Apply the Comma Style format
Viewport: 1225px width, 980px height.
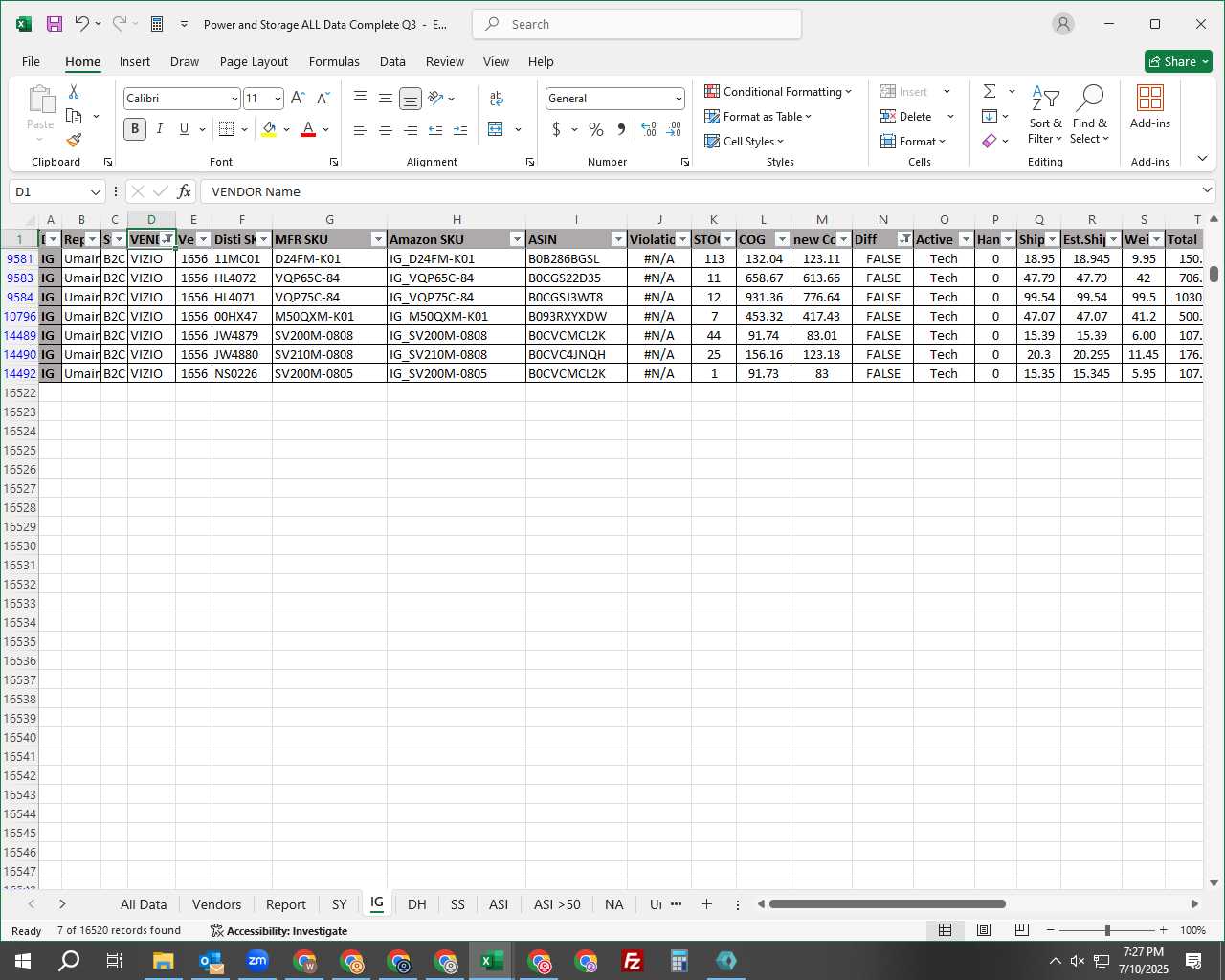(622, 129)
